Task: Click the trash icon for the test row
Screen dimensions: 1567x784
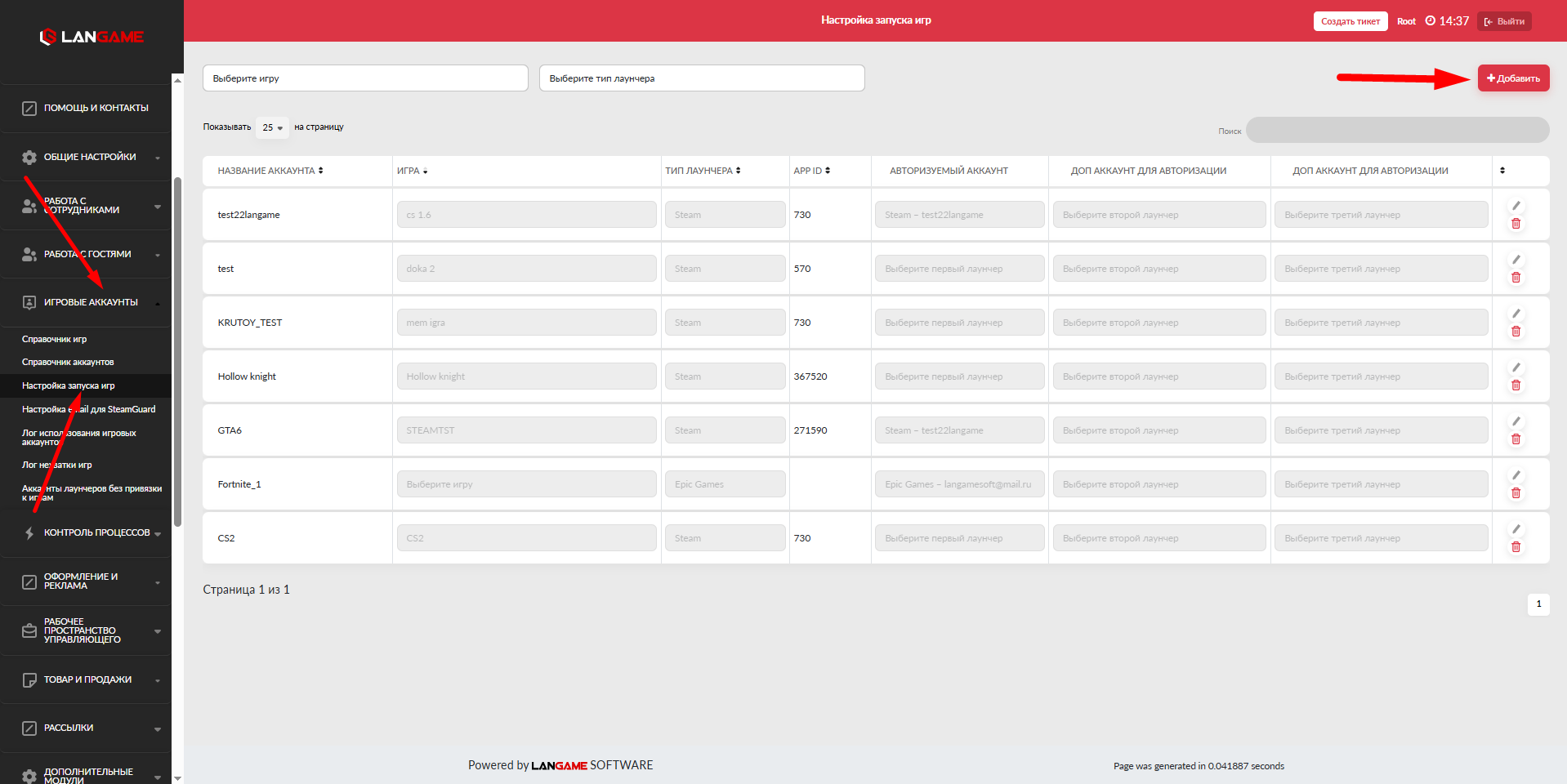Action: coord(1516,278)
